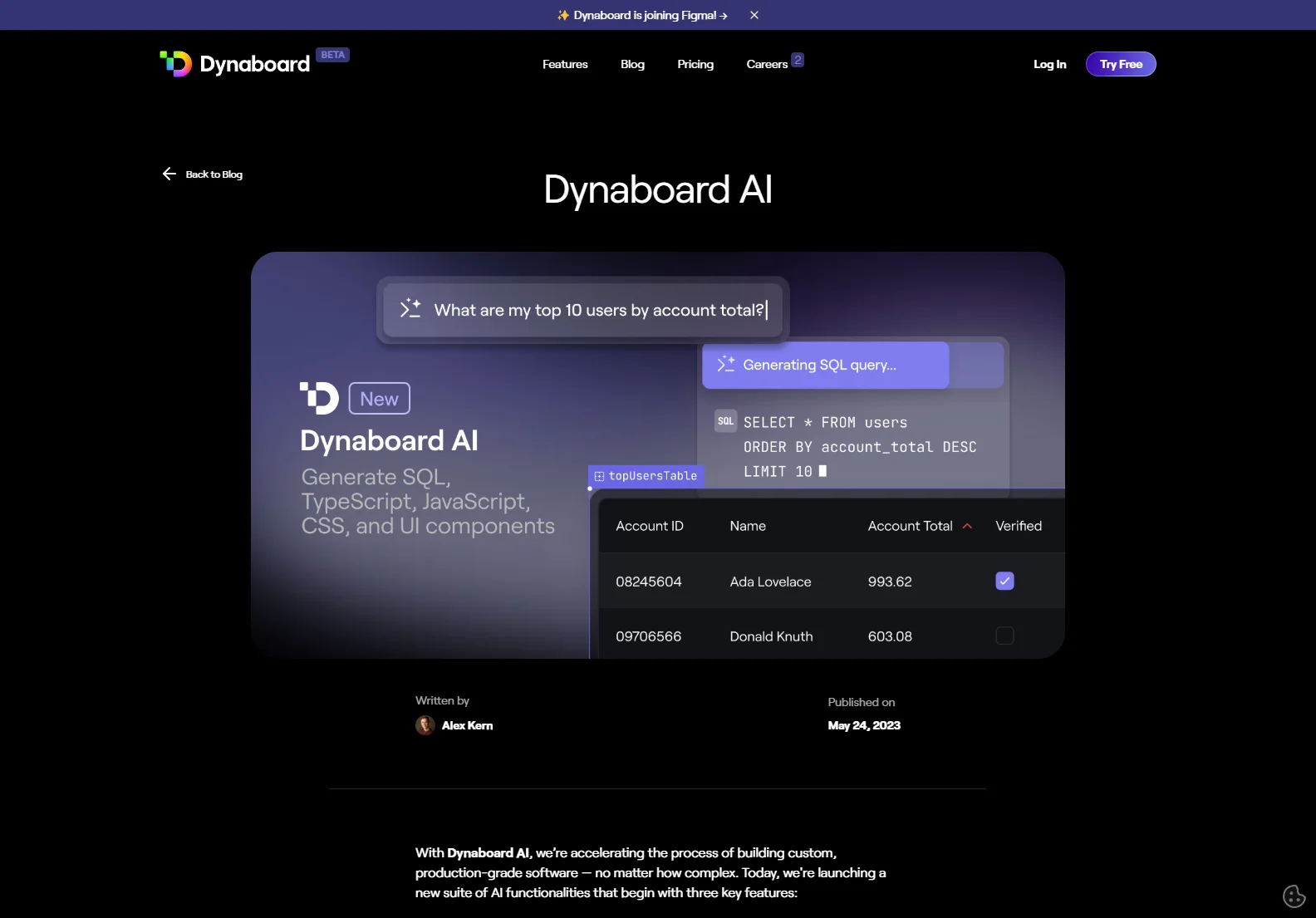The height and width of the screenshot is (918, 1316).
Task: Click the 'ORDER BY account_total DESC' code line
Action: point(860,447)
